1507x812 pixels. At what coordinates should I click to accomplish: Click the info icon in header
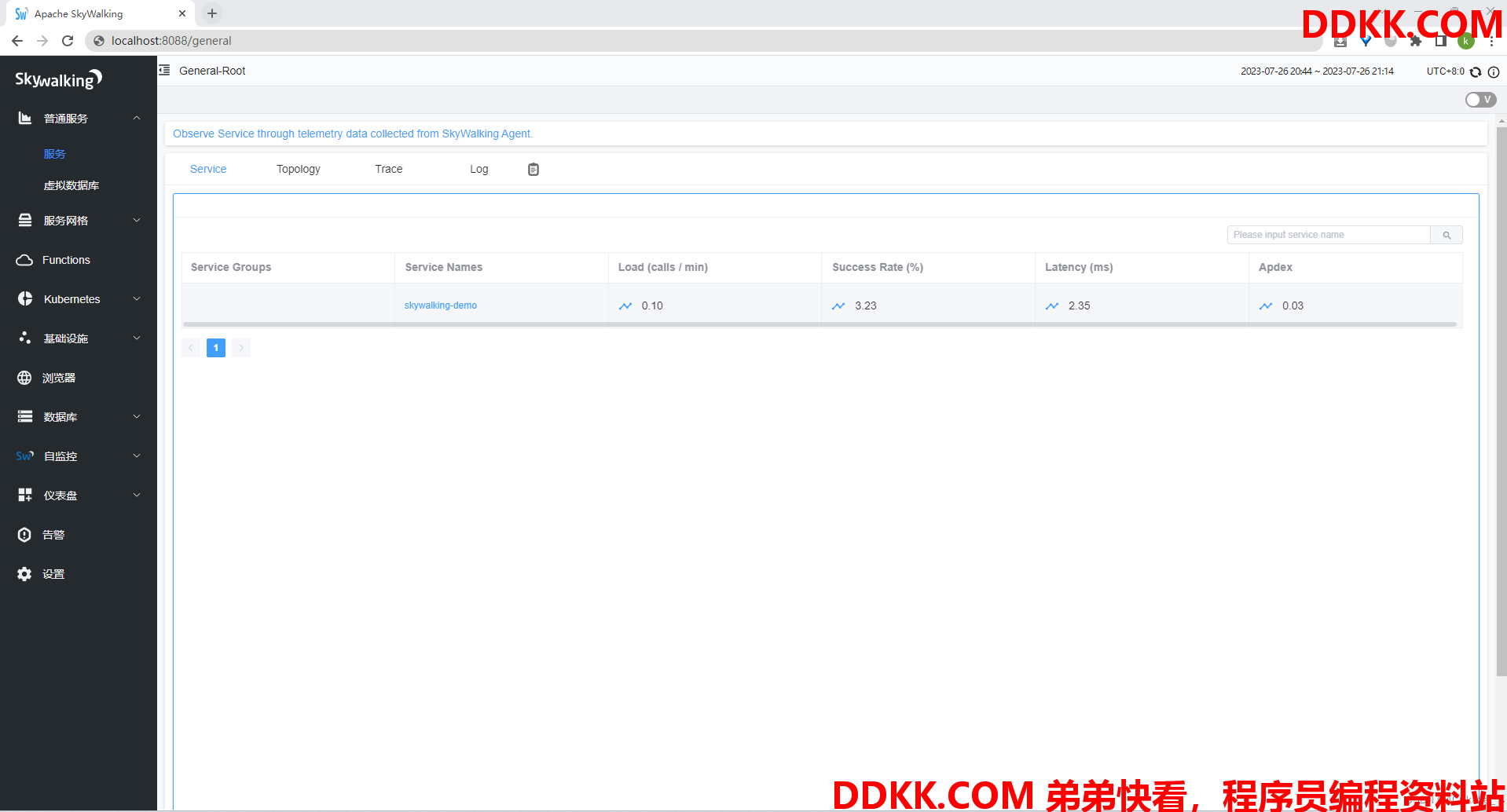[x=1494, y=71]
